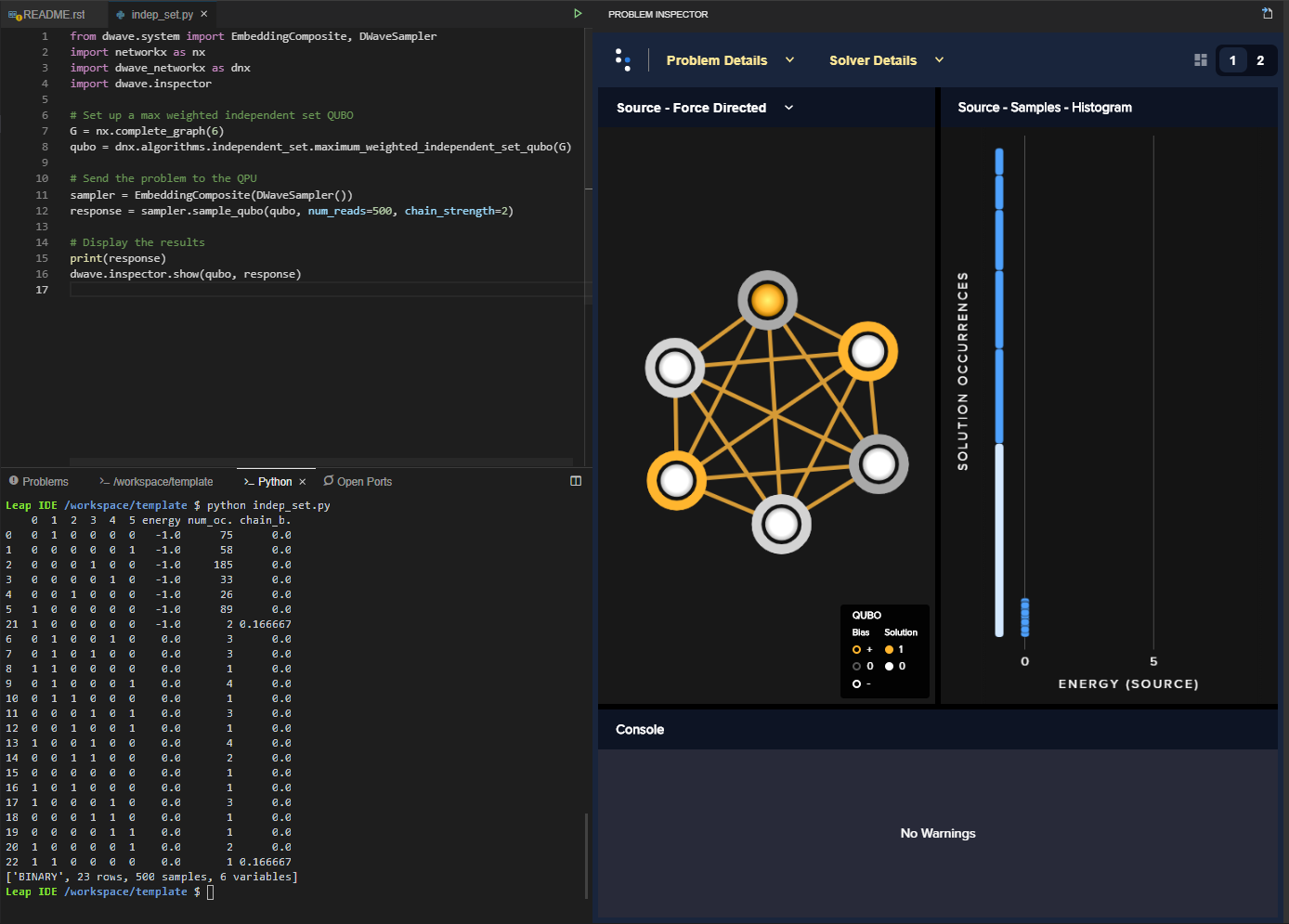Click num_oc. value 185 in terminal

(x=223, y=565)
